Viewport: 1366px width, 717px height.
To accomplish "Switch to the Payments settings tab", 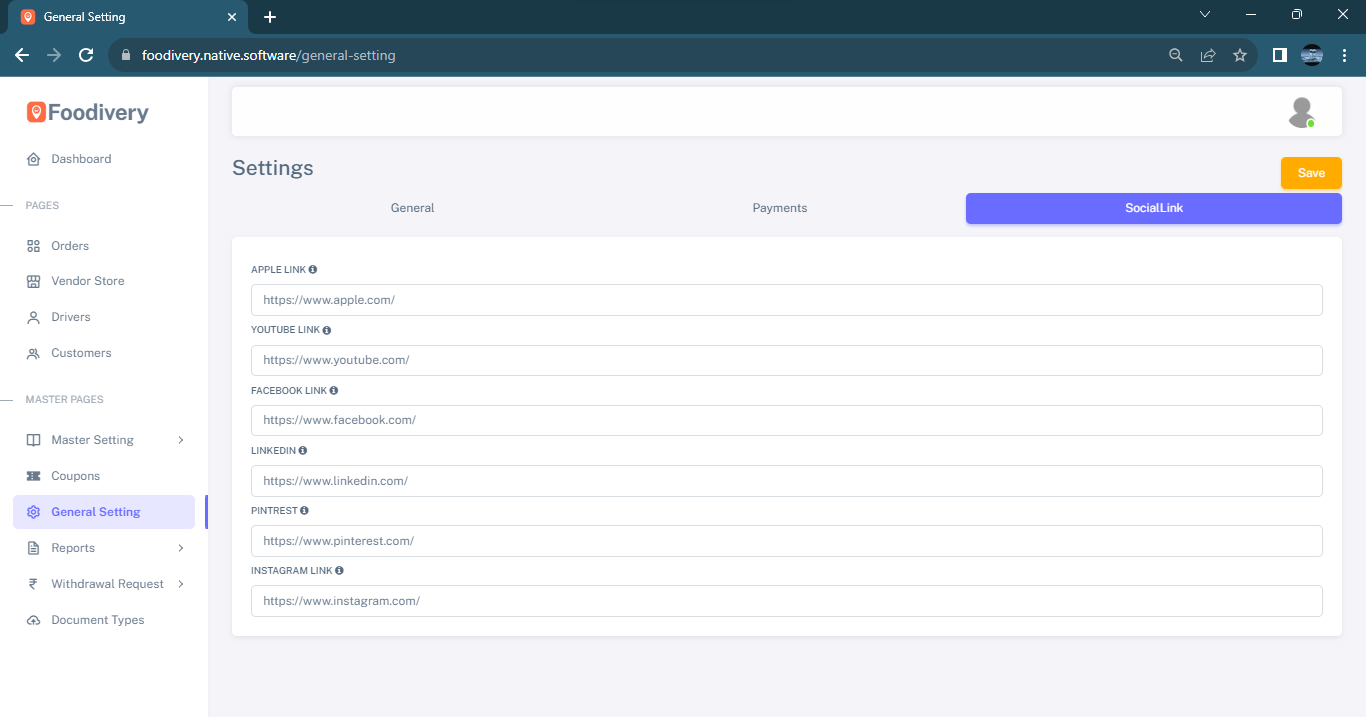I will tap(780, 208).
